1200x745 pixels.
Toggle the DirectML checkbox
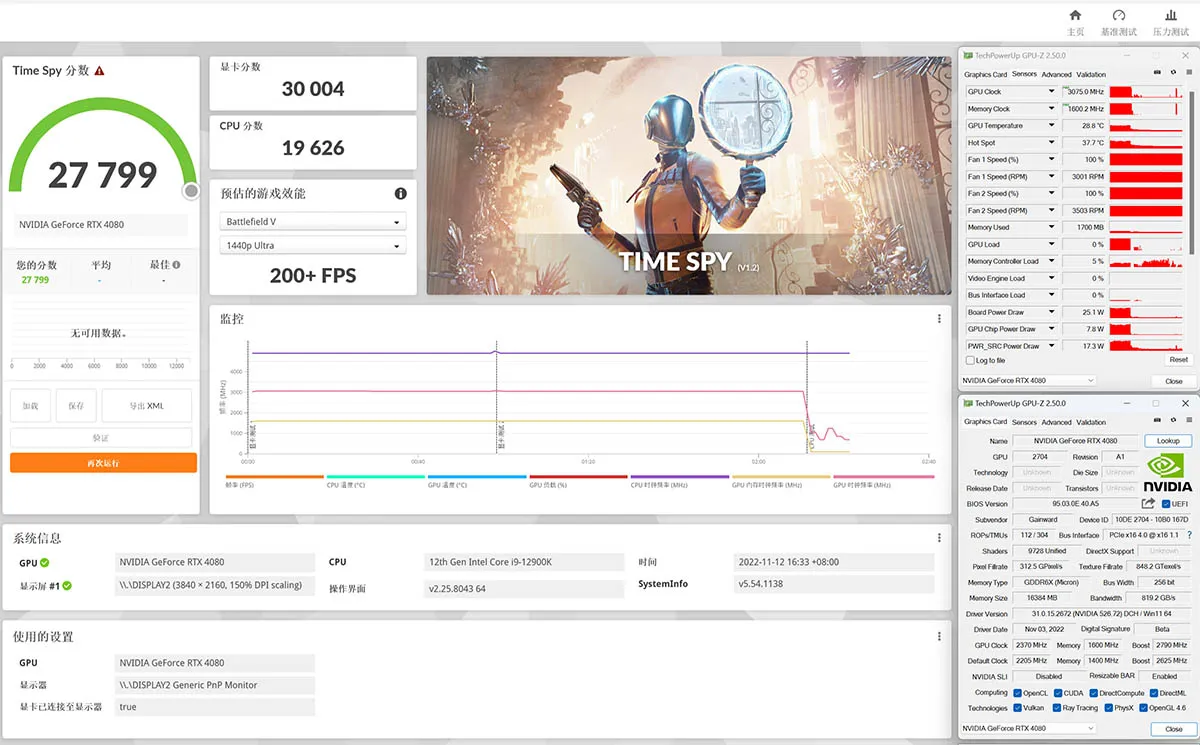(x=1153, y=693)
